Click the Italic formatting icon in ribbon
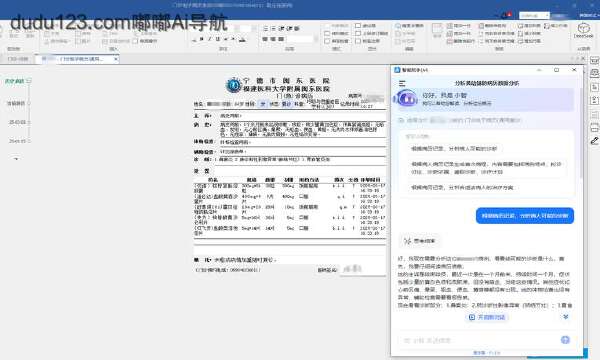The height and width of the screenshot is (360, 600). pos(210,39)
